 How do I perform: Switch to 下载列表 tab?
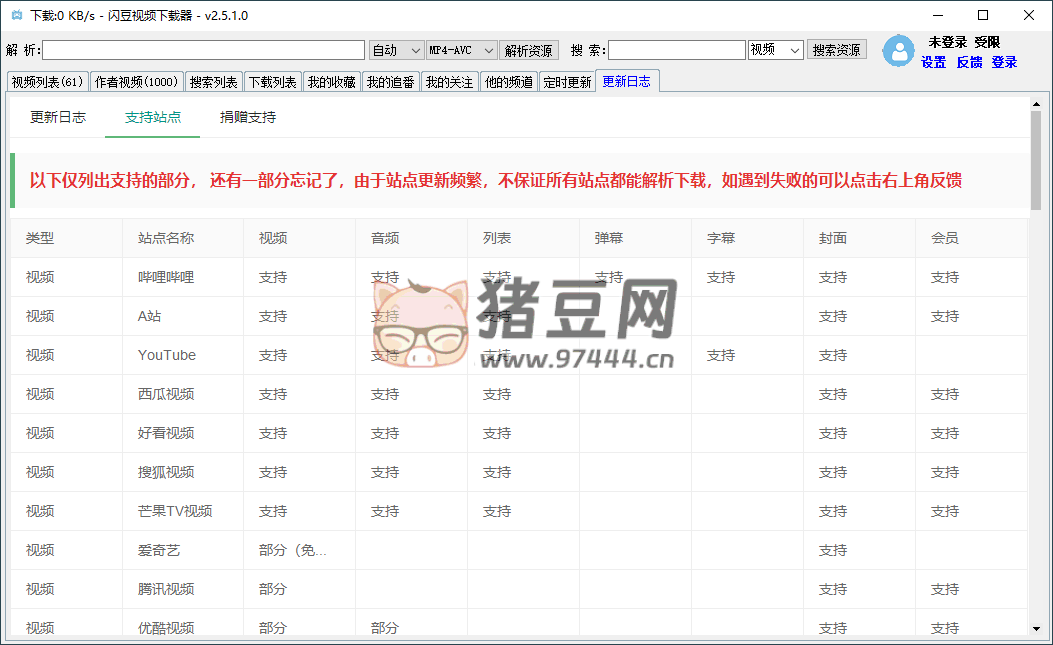click(273, 82)
